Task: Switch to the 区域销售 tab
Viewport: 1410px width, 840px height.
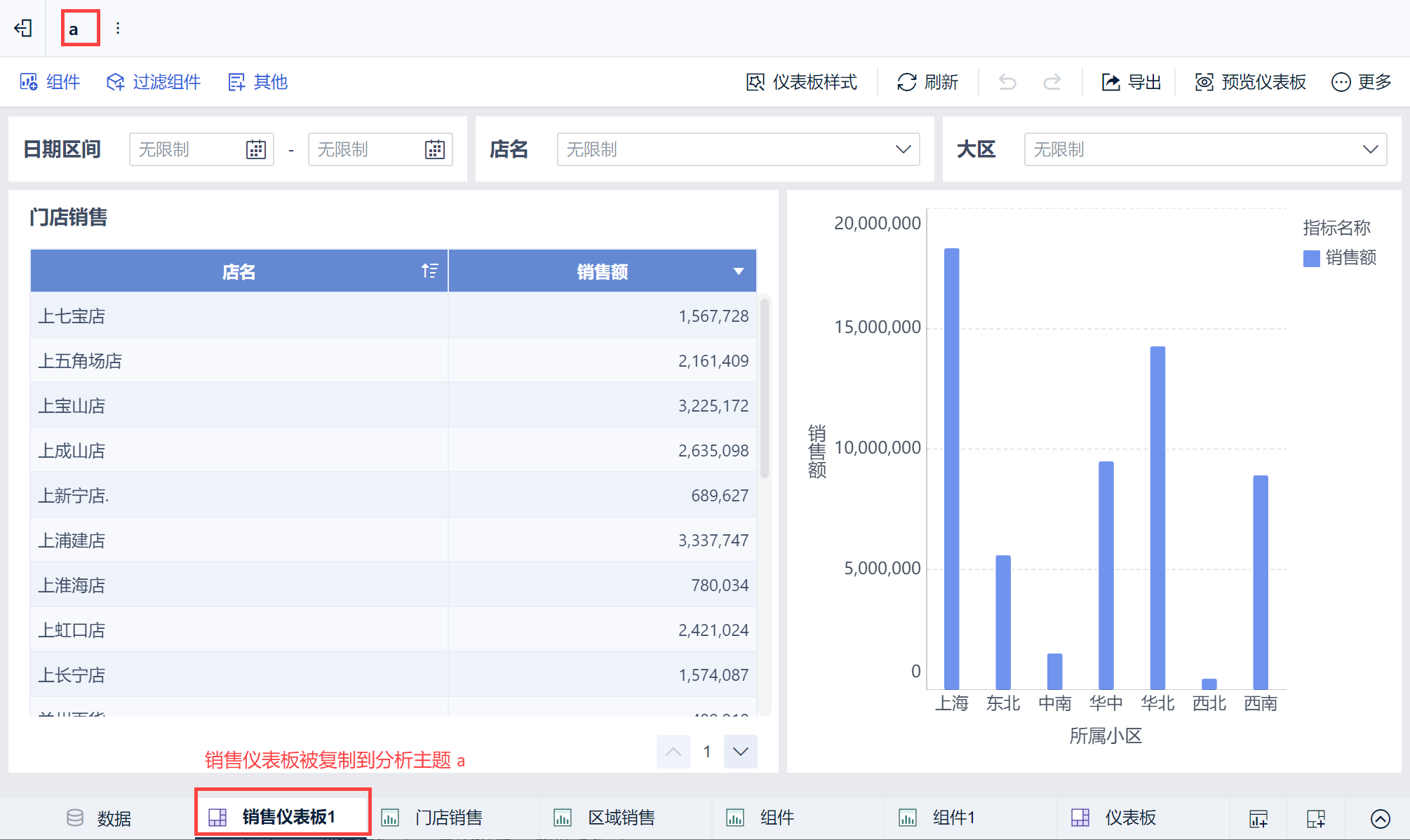Action: [620, 818]
